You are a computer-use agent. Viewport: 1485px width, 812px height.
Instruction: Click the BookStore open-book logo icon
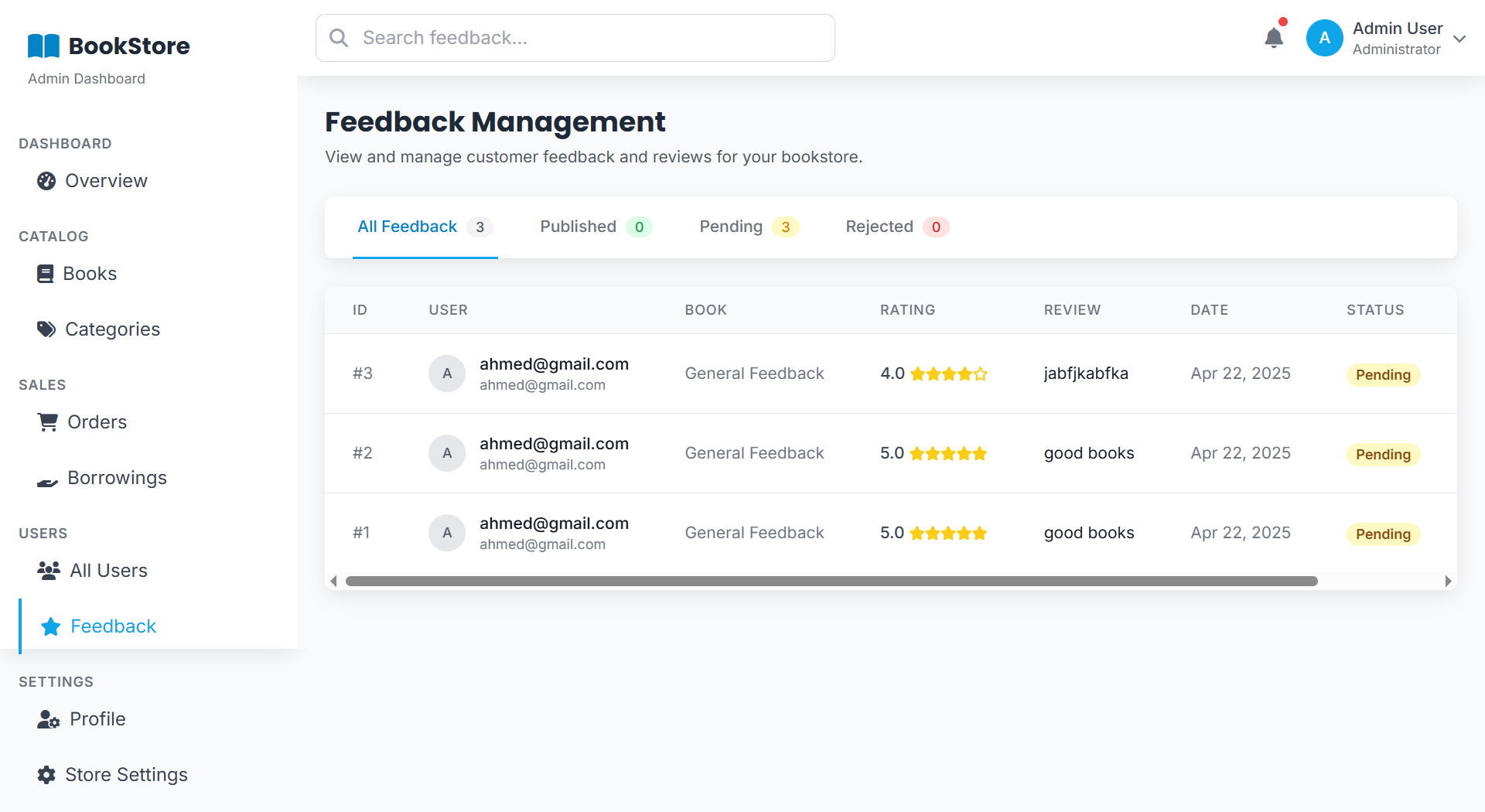(43, 46)
